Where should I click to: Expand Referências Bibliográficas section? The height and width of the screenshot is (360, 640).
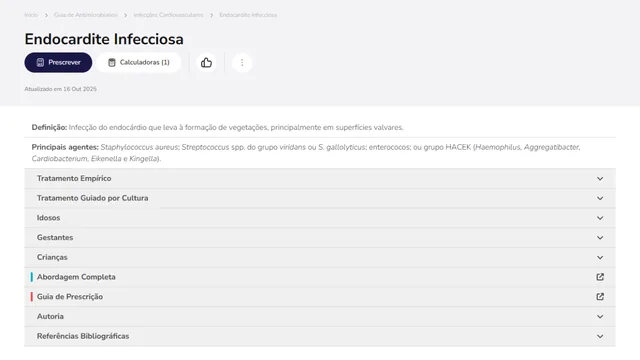(320, 336)
